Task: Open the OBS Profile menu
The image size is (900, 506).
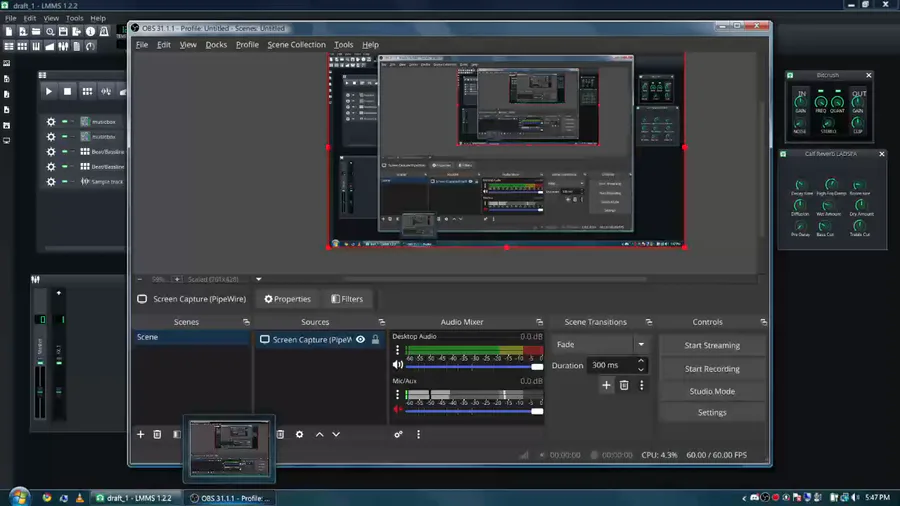Action: [247, 45]
